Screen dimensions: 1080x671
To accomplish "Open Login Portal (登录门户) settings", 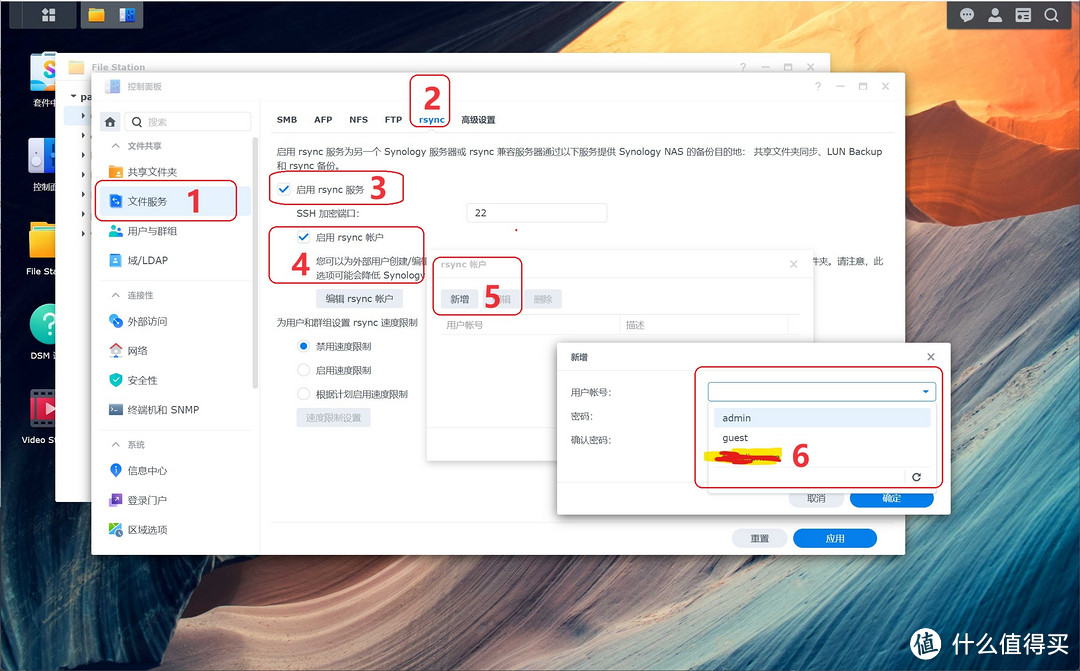I will (138, 500).
